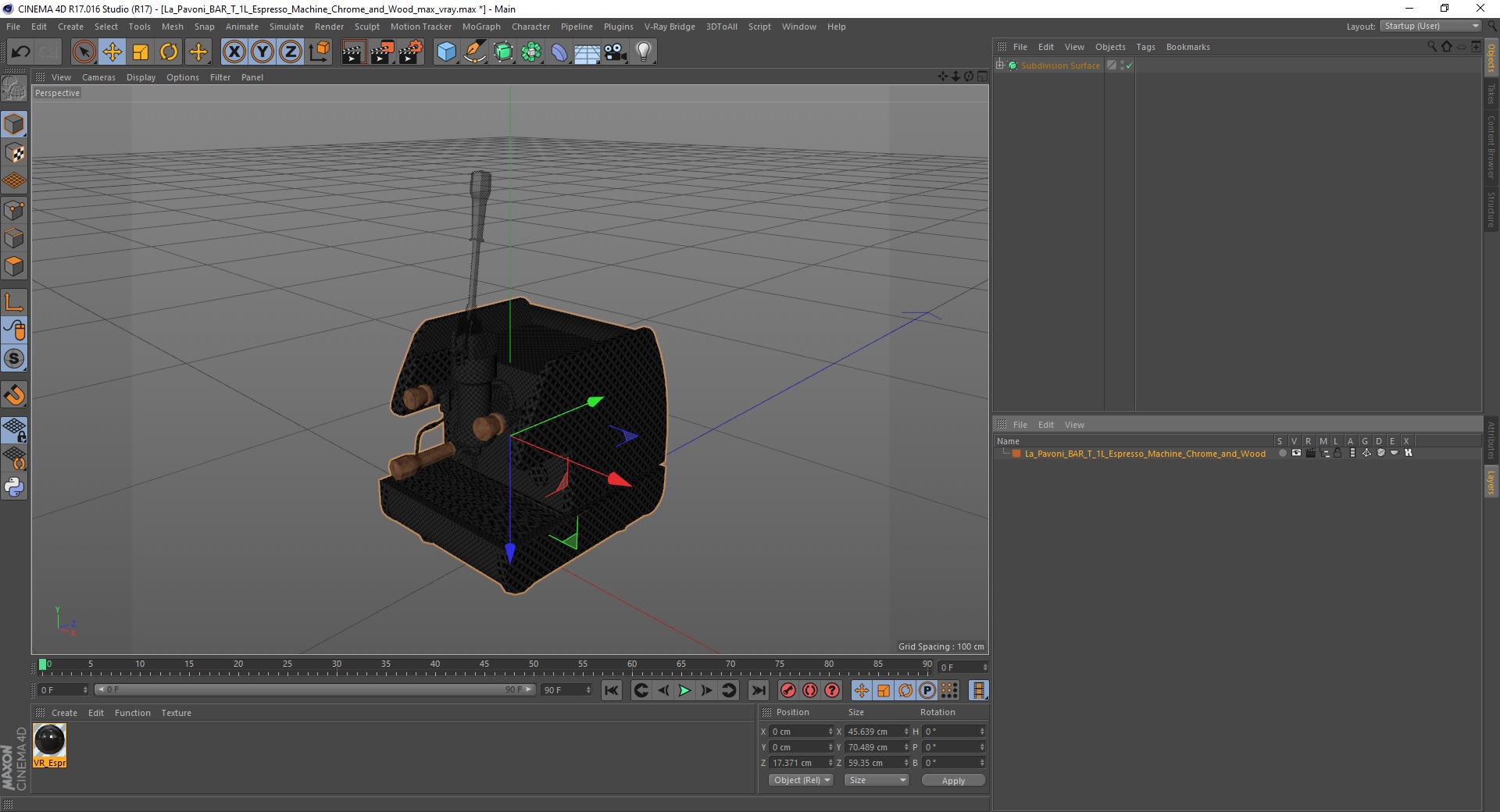Toggle Y axis lock
Screen dimensions: 1500x812
[262, 52]
